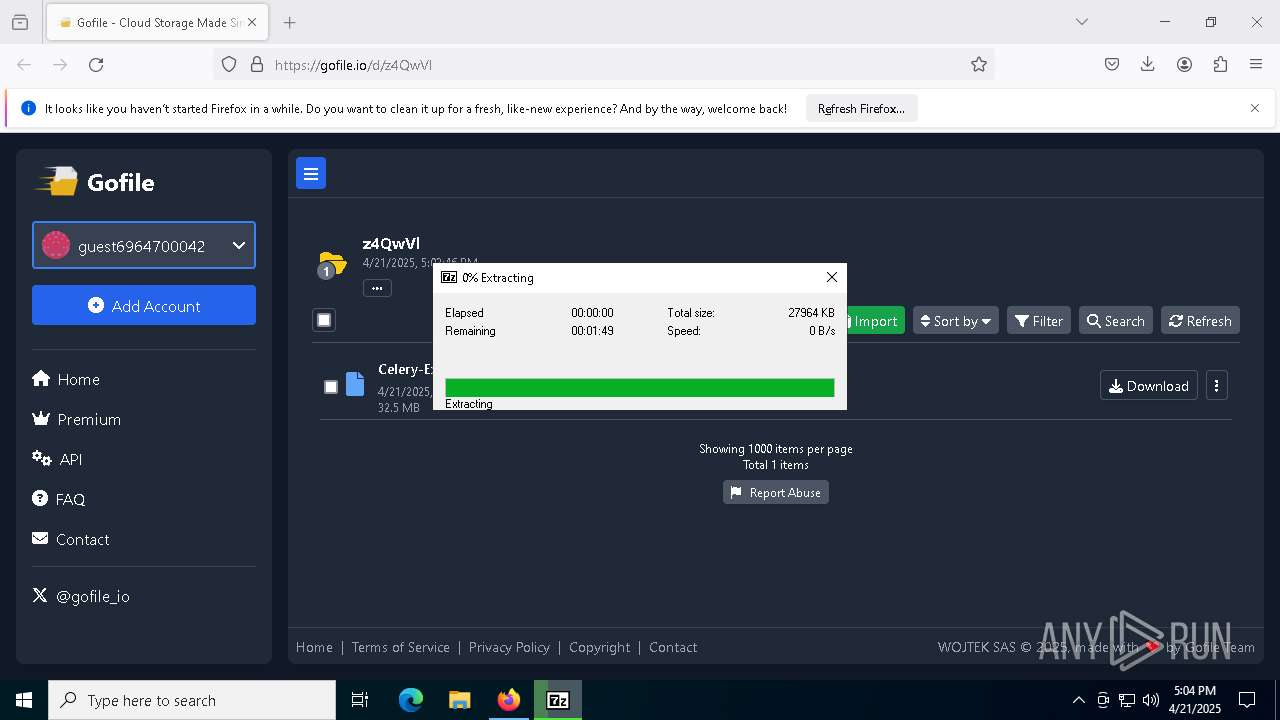Open Task View on taskbar
This screenshot has width=1280, height=720.
[x=360, y=700]
